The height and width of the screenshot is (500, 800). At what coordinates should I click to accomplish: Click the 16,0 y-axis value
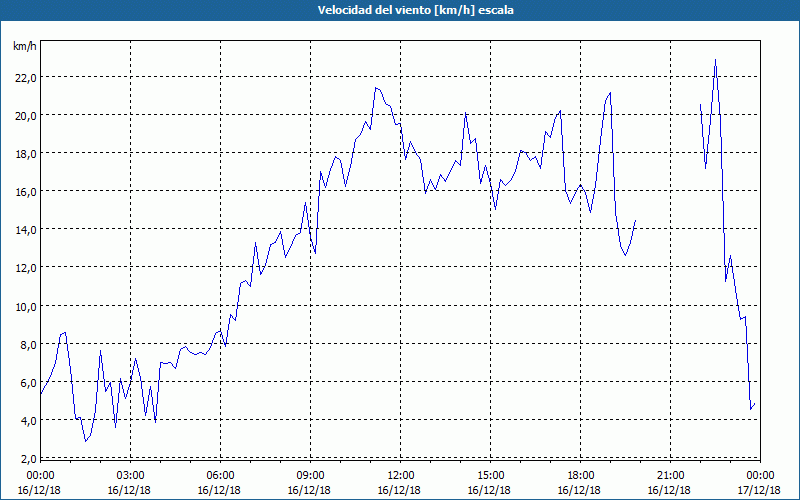(26, 191)
